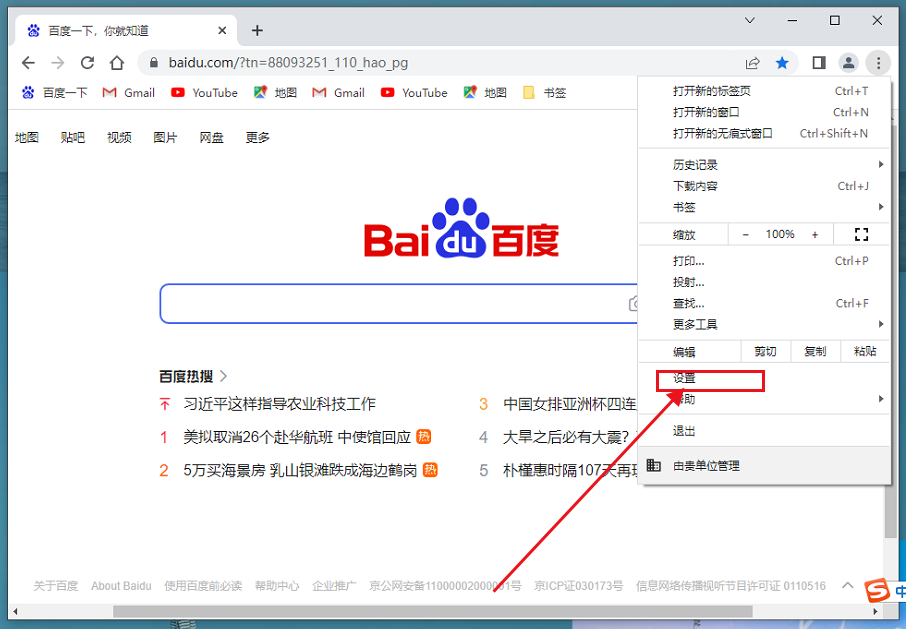
Task: Open the first 地图 maps bookmark
Action: pos(275,92)
